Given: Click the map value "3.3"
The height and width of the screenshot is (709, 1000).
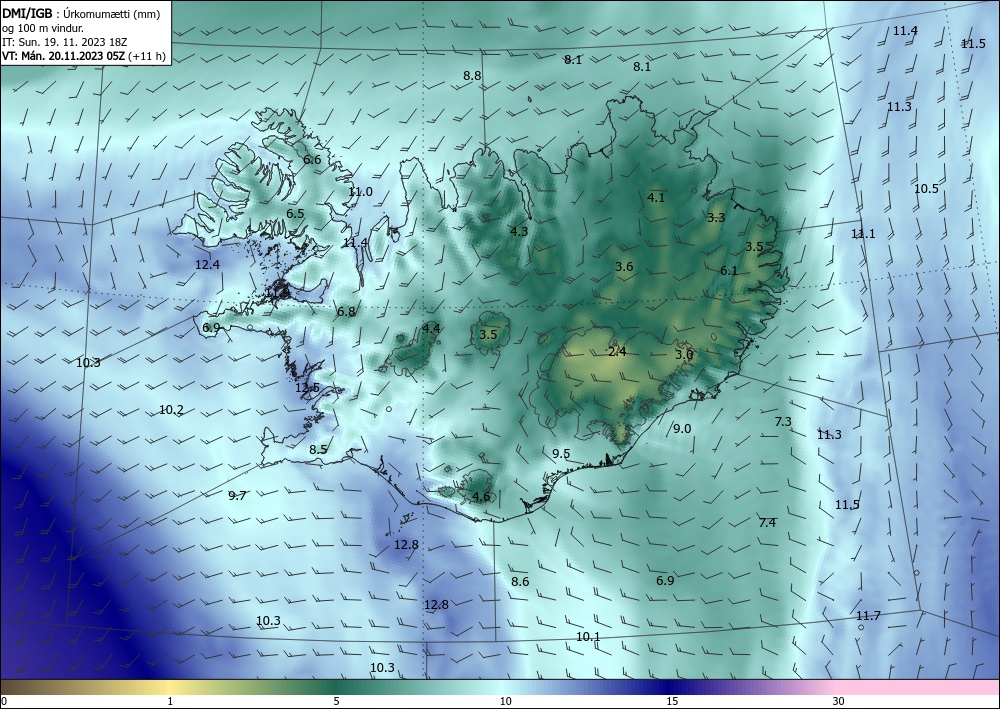Looking at the screenshot, I should pyautogui.click(x=716, y=217).
